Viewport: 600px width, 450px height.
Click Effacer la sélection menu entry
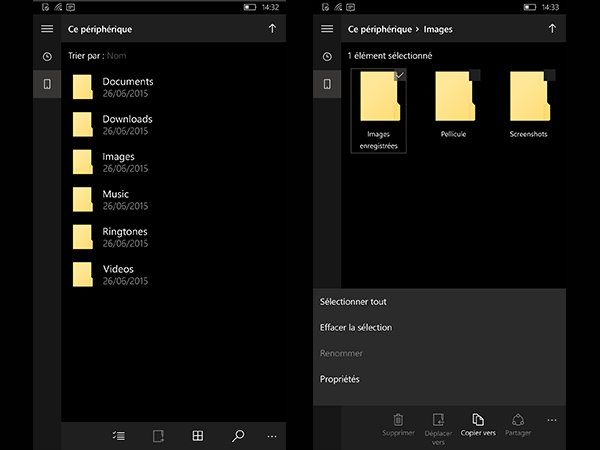coord(356,327)
